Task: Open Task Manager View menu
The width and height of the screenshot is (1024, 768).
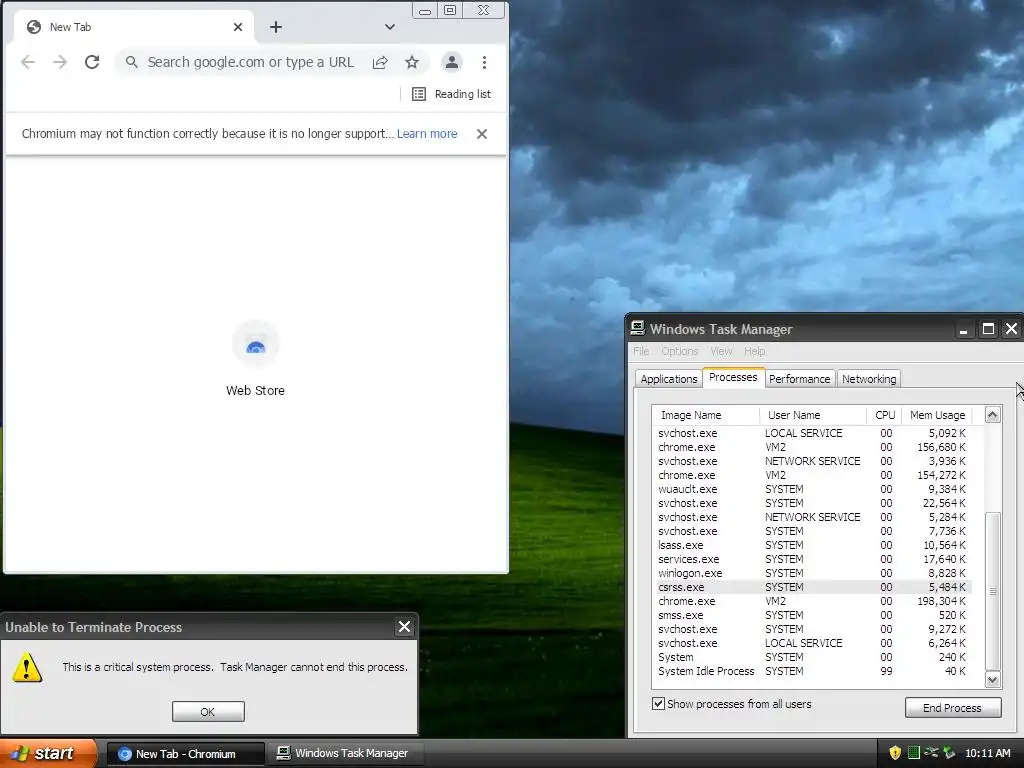Action: click(721, 351)
